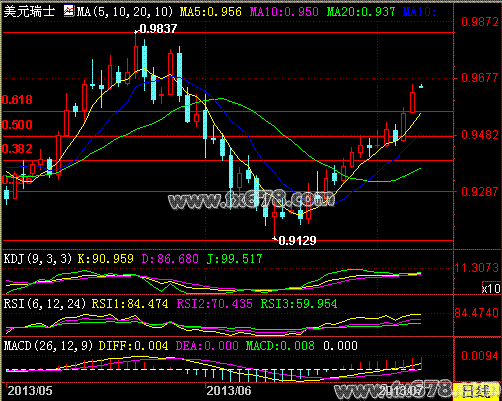Screen dimensions: 502x401
Task: Select the MA(5,10,20,10) indicator label
Action: (x=125, y=12)
